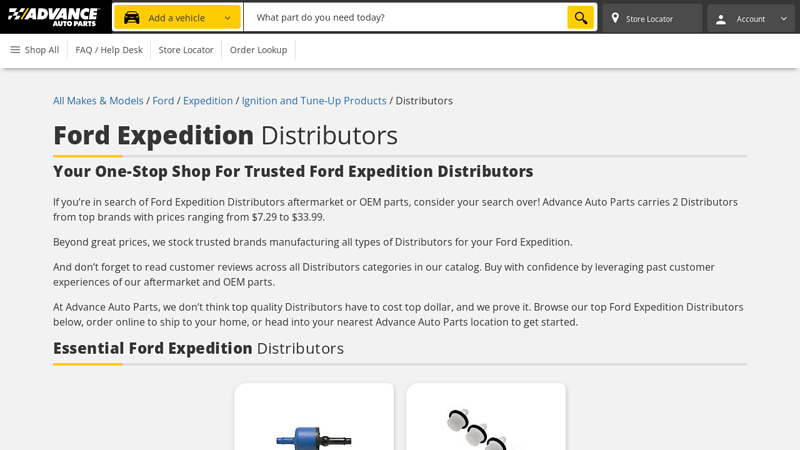Open the blue valve product card
800x450 pixels.
click(x=314, y=417)
